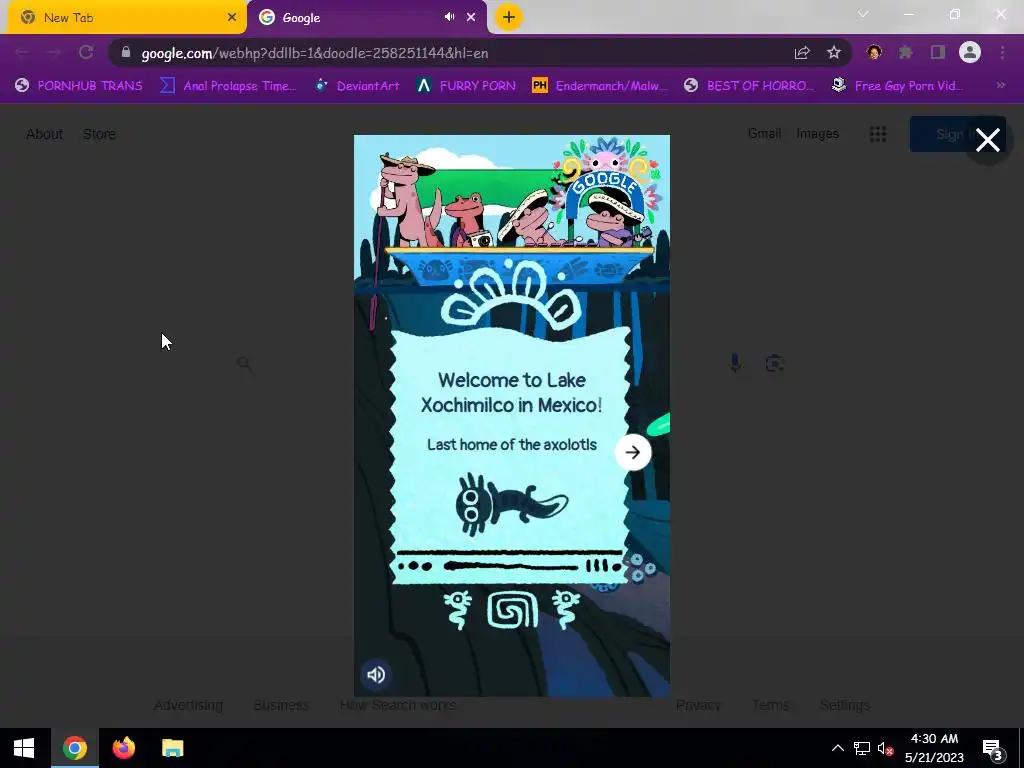Bookmark this page with the star
Screen dimensions: 1024x768
(x=834, y=53)
